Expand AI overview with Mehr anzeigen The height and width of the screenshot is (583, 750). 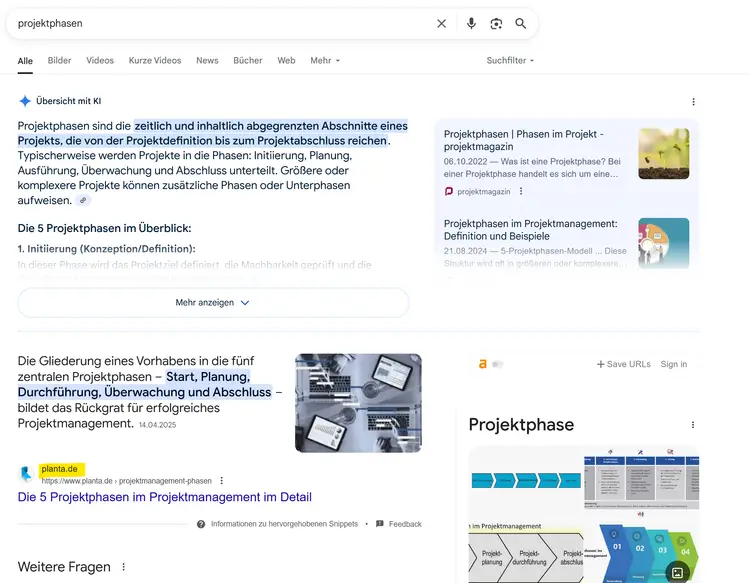[213, 303]
